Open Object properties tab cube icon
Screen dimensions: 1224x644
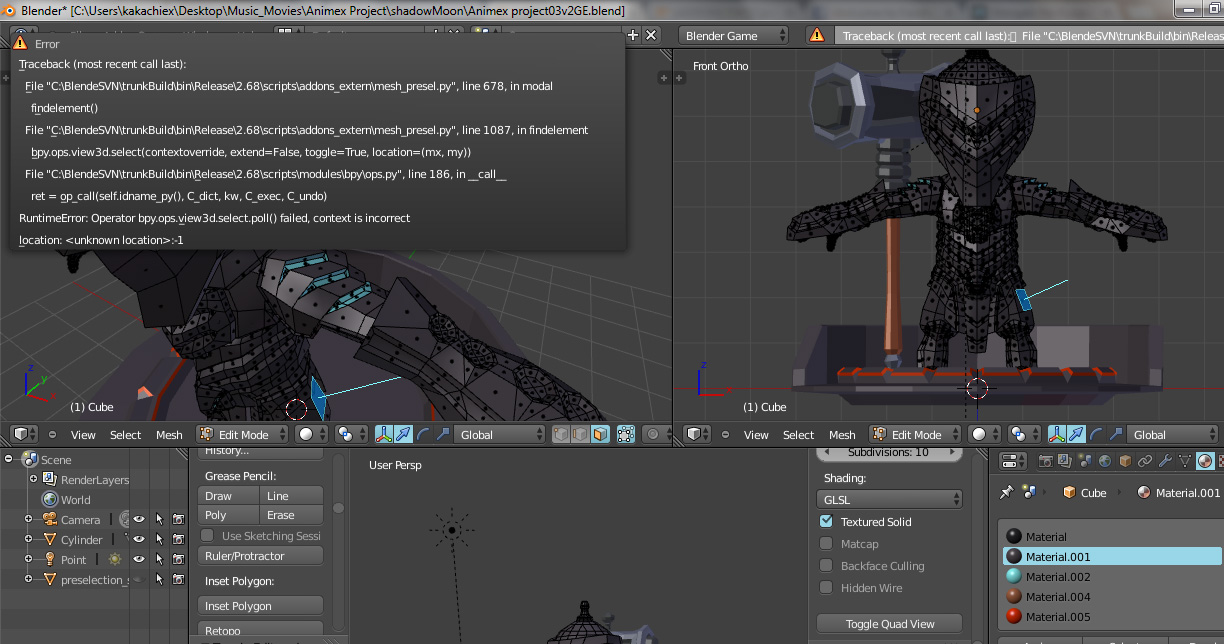pyautogui.click(x=1125, y=460)
